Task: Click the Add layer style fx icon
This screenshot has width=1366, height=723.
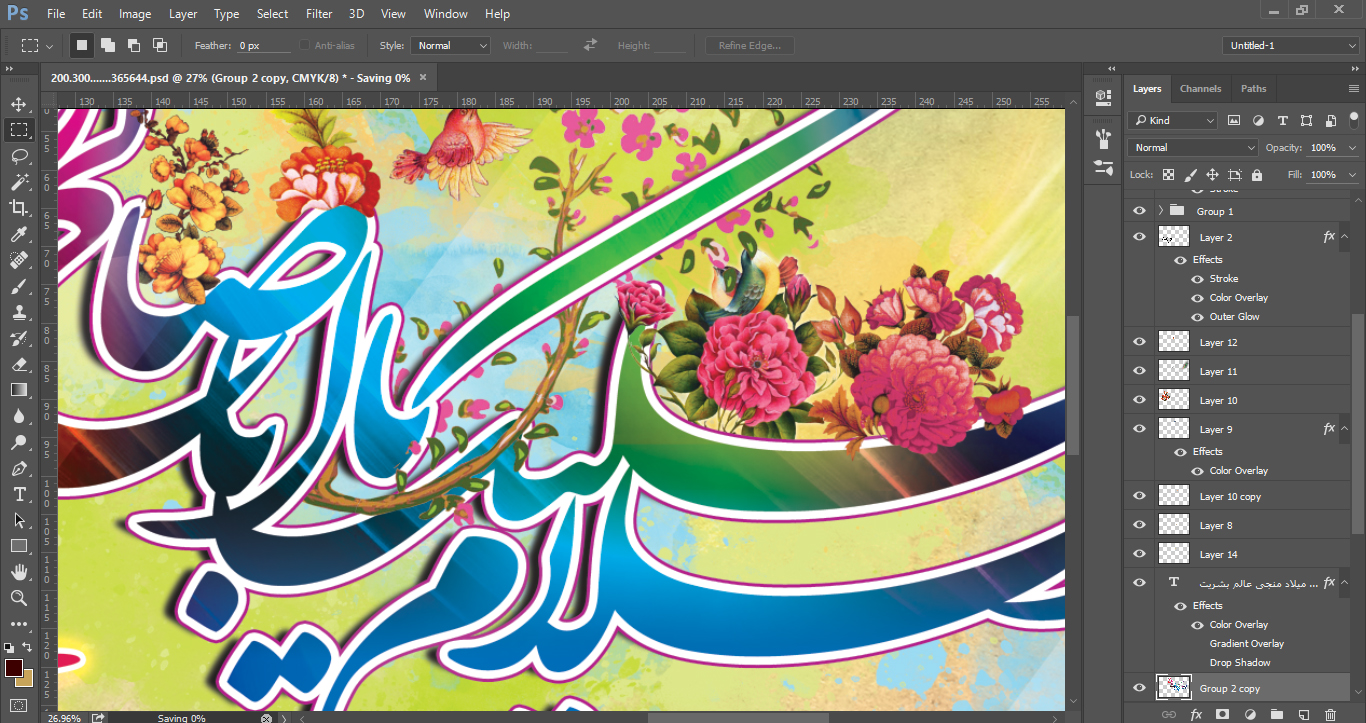Action: 1196,715
